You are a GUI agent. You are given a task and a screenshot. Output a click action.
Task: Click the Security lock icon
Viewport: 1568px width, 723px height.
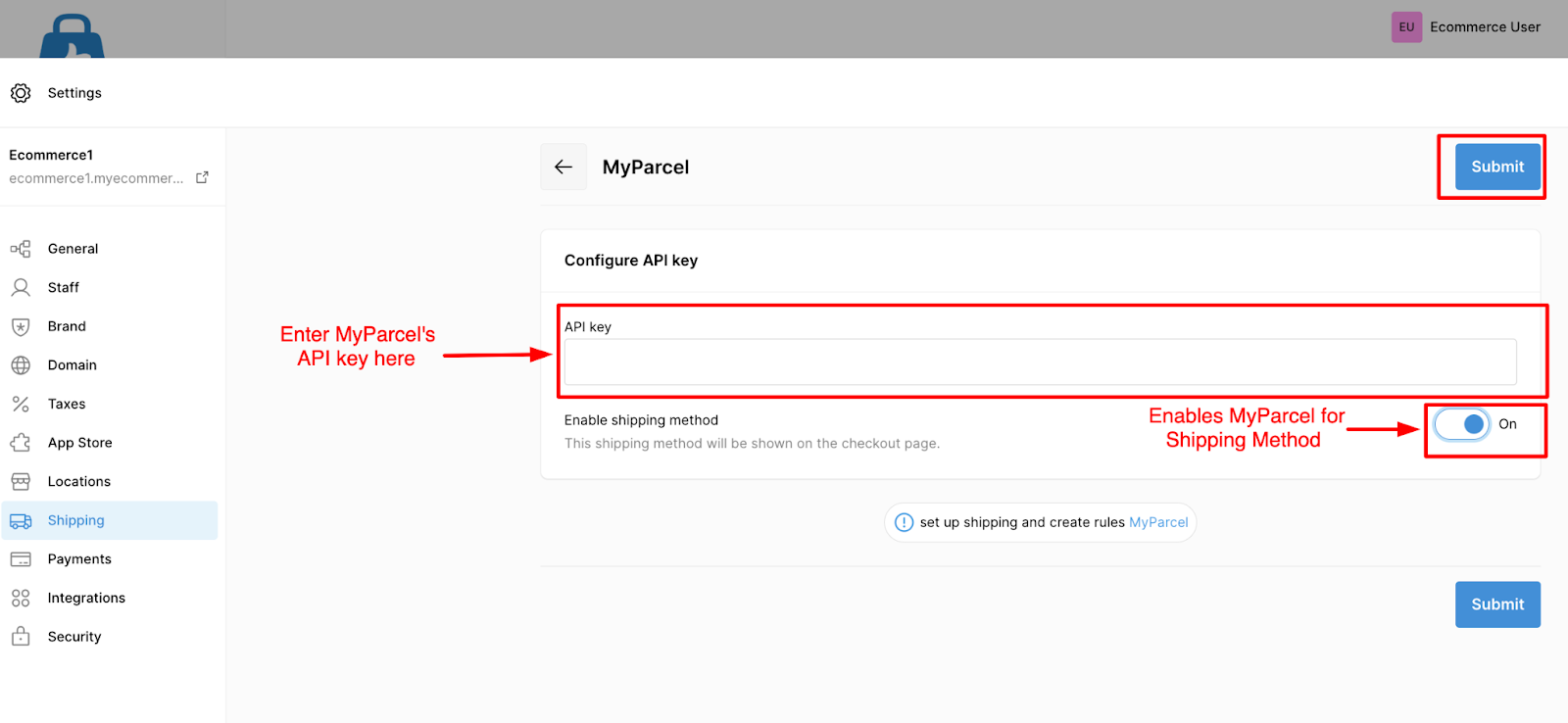21,637
